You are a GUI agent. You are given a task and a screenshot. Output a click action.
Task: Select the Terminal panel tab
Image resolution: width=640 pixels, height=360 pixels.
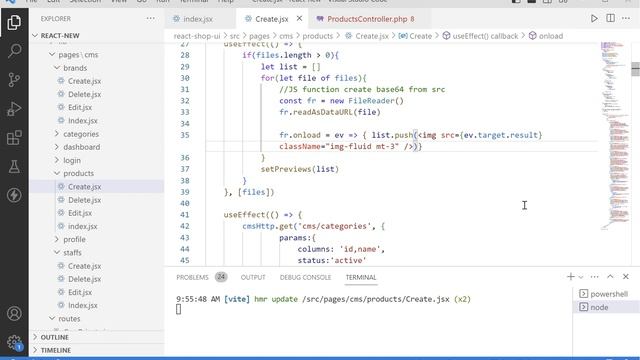point(361,277)
